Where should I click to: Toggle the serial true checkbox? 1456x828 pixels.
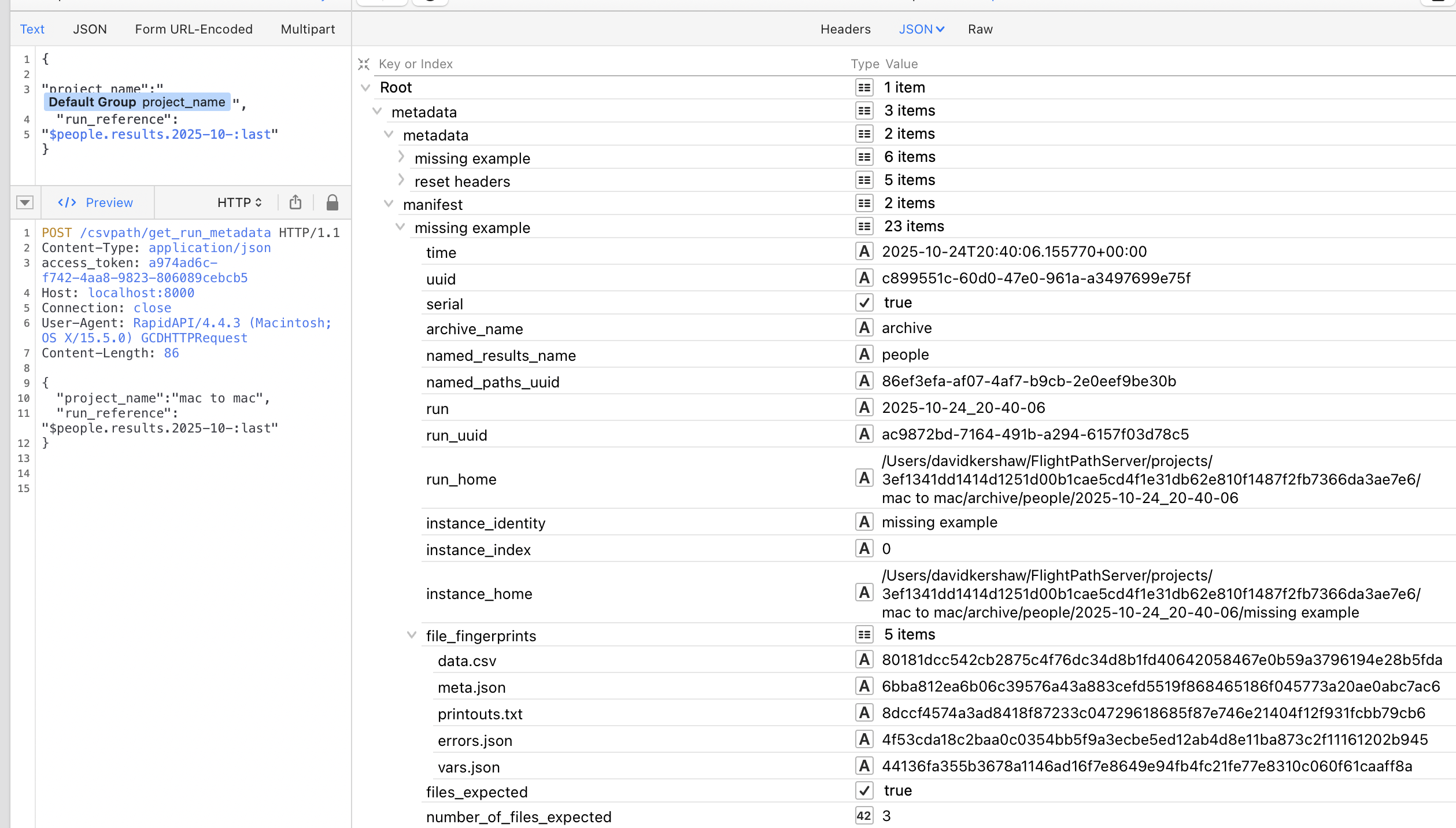click(x=864, y=302)
